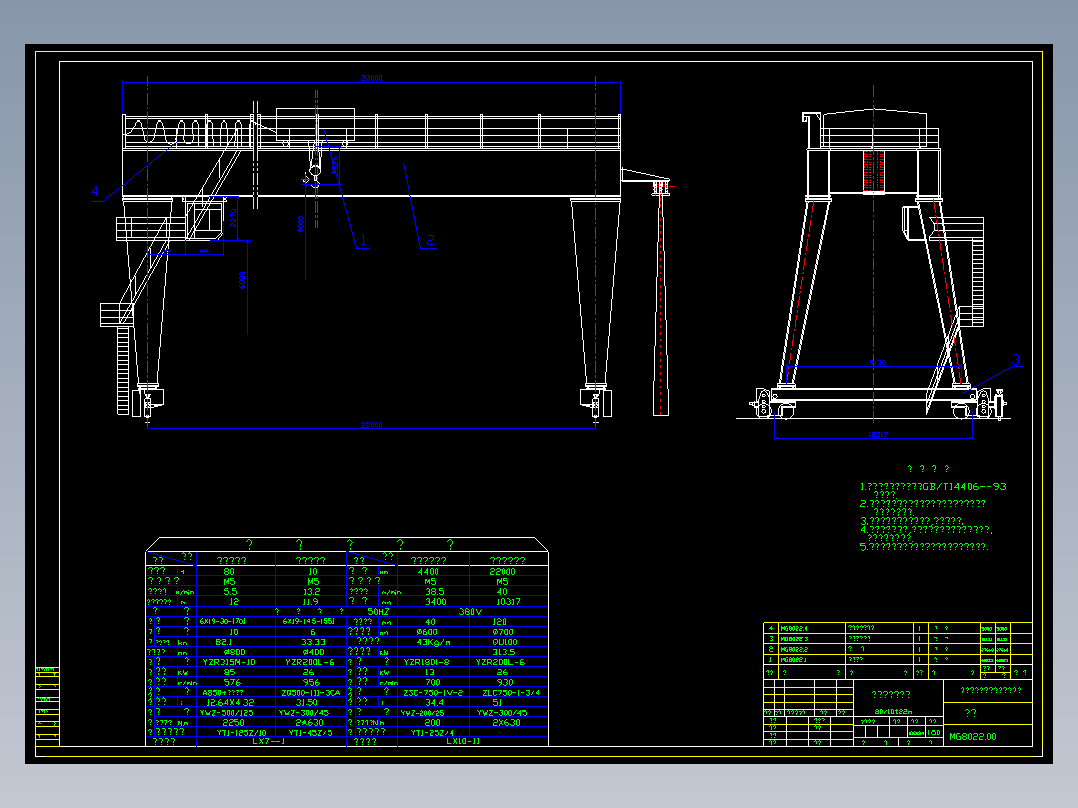The width and height of the screenshot is (1078, 808).
Task: Click the MG8022.1 parts list entry
Action: [x=793, y=660]
